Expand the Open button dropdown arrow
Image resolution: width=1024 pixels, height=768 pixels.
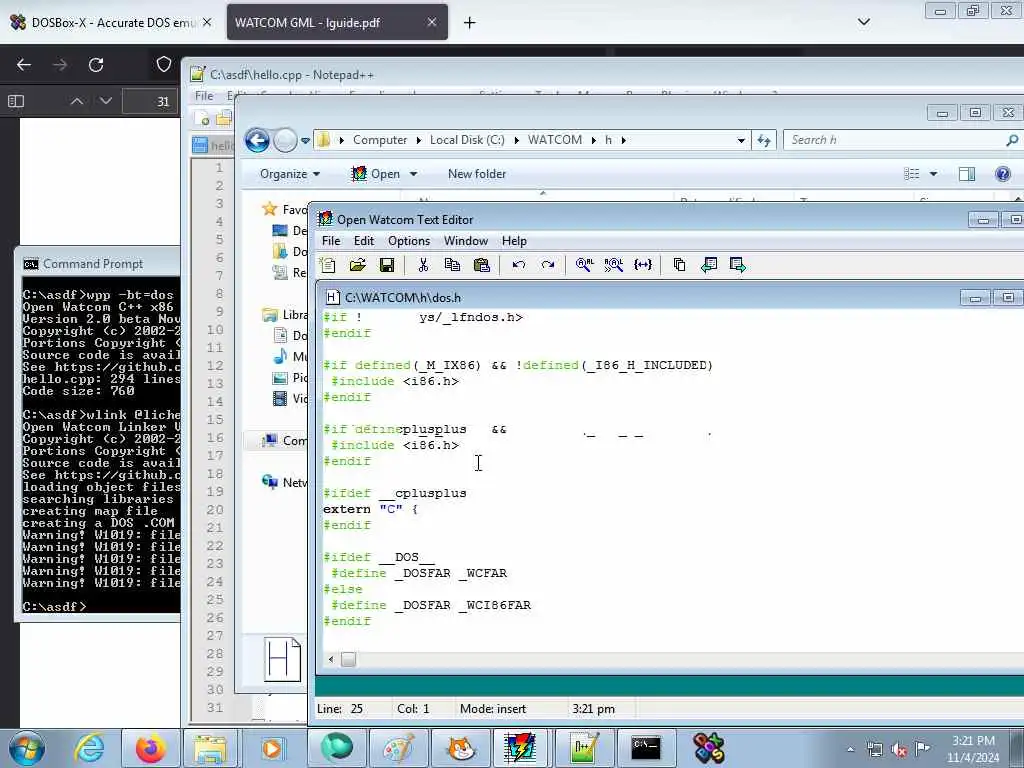point(413,174)
